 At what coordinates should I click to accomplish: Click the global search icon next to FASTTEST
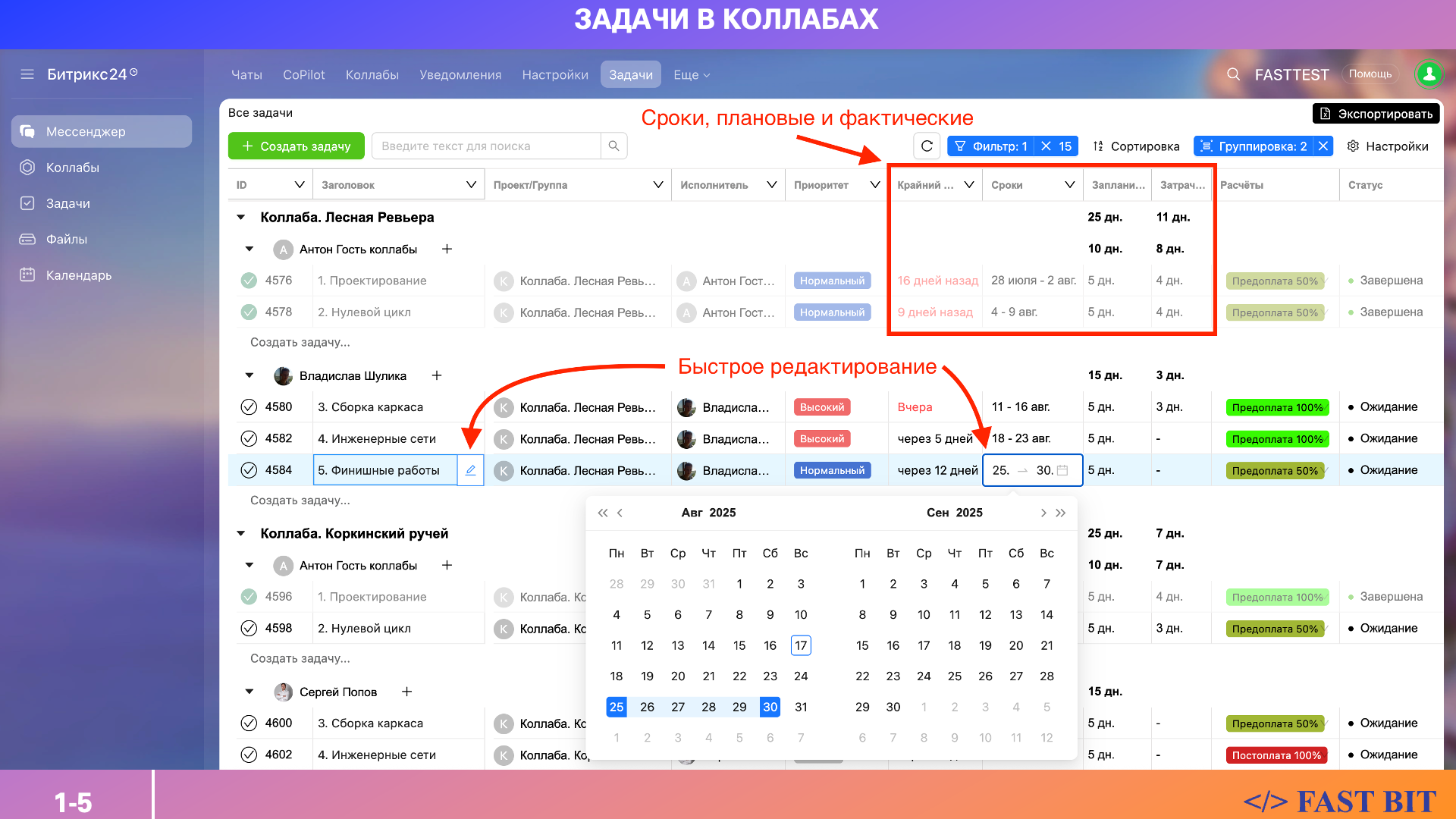(x=1233, y=74)
